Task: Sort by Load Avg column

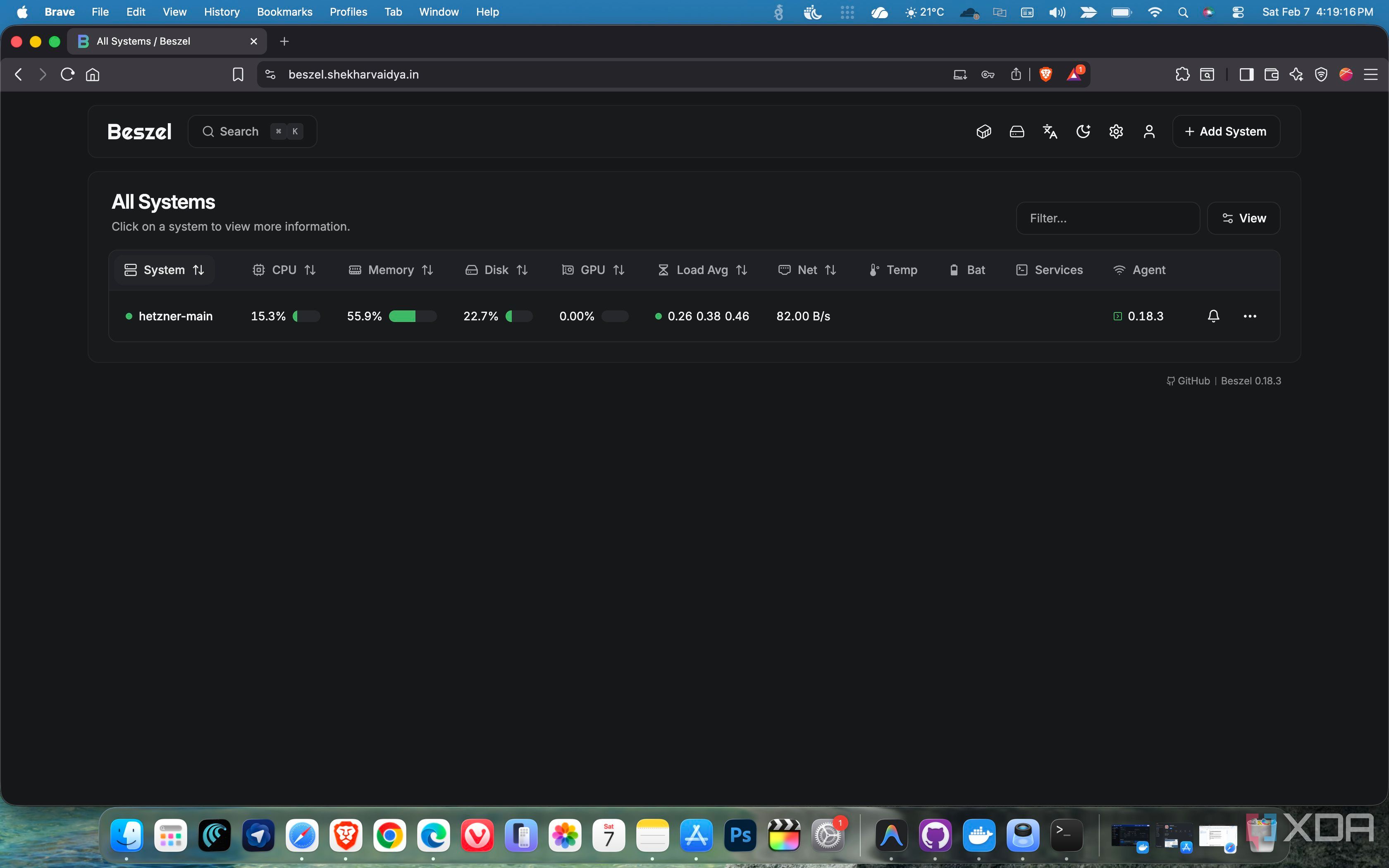Action: point(702,270)
